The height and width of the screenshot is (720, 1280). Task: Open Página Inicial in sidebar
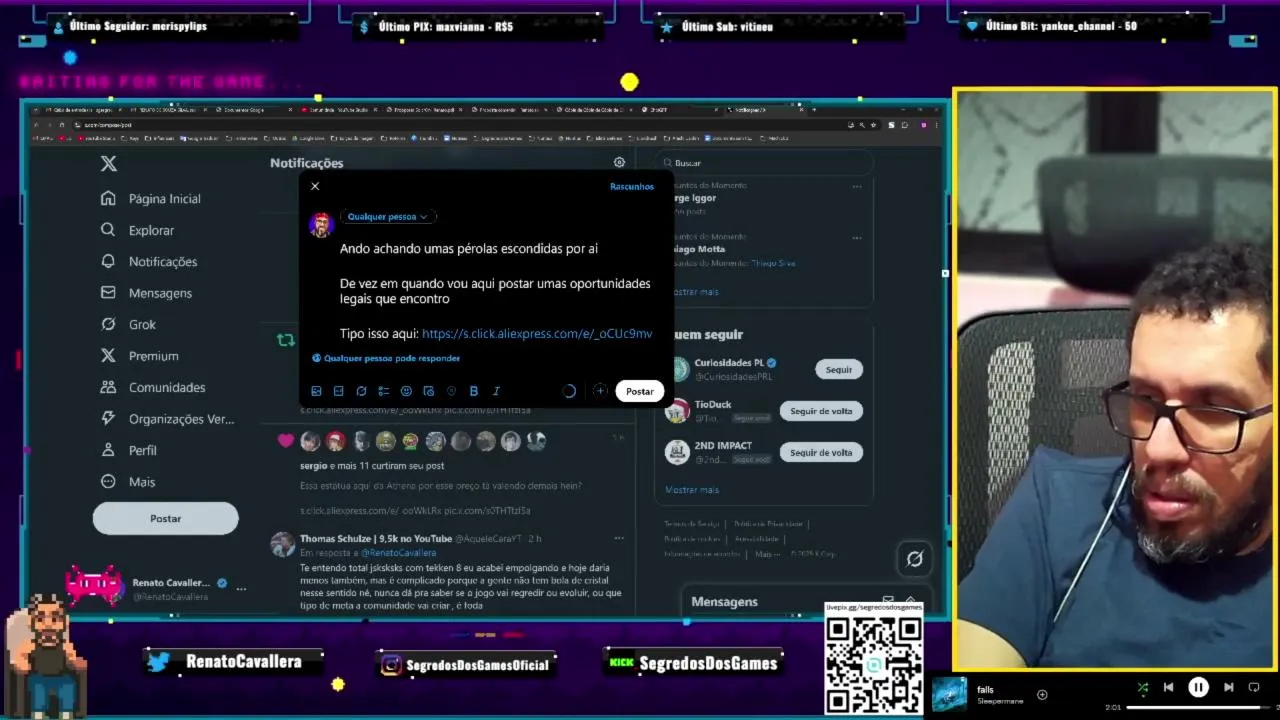151,199
